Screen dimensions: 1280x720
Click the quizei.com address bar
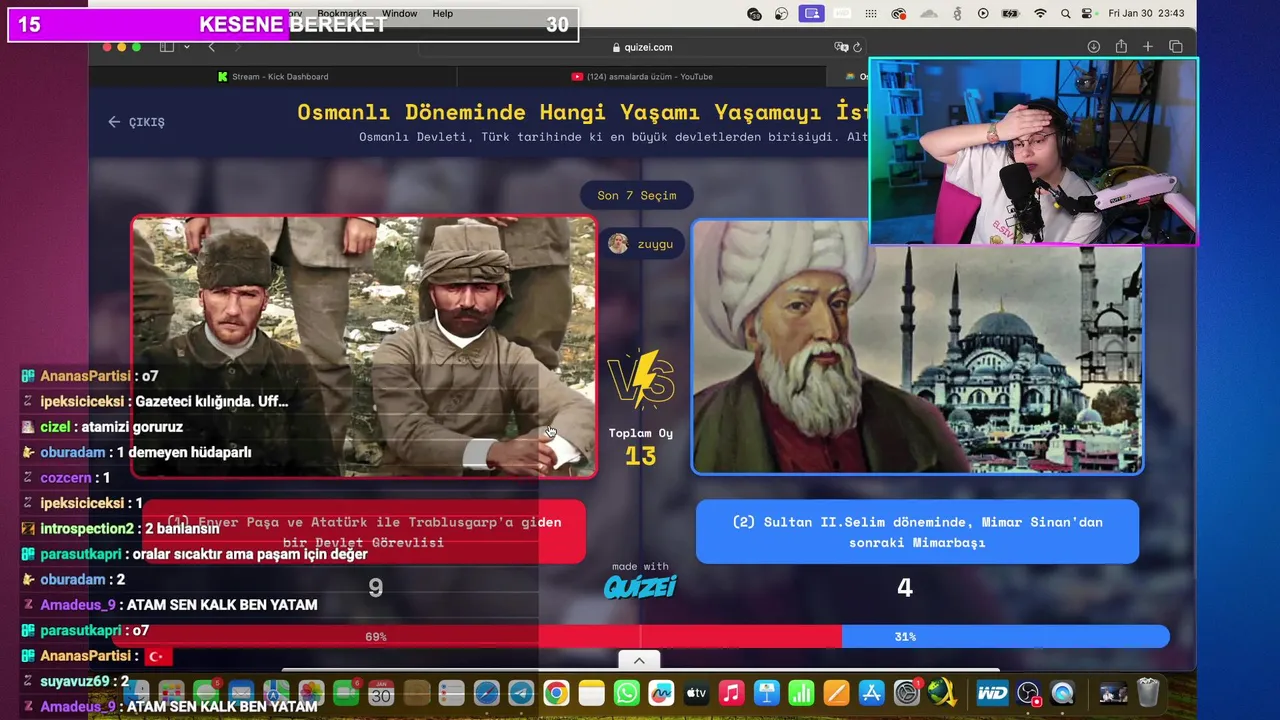[x=641, y=47]
